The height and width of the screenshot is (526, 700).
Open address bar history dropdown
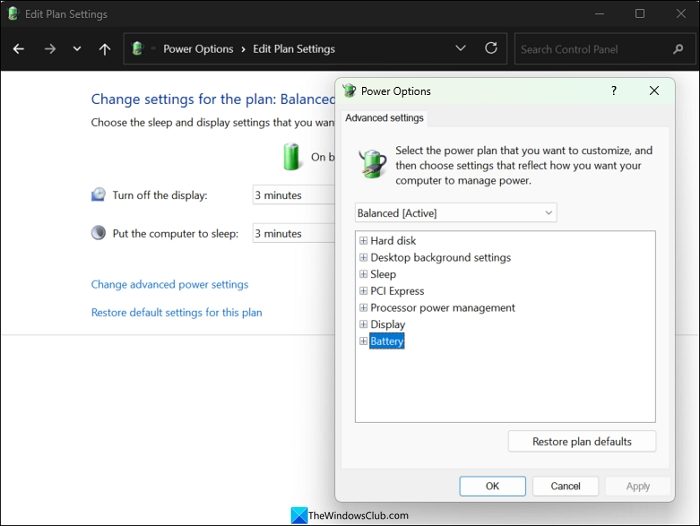(460, 48)
